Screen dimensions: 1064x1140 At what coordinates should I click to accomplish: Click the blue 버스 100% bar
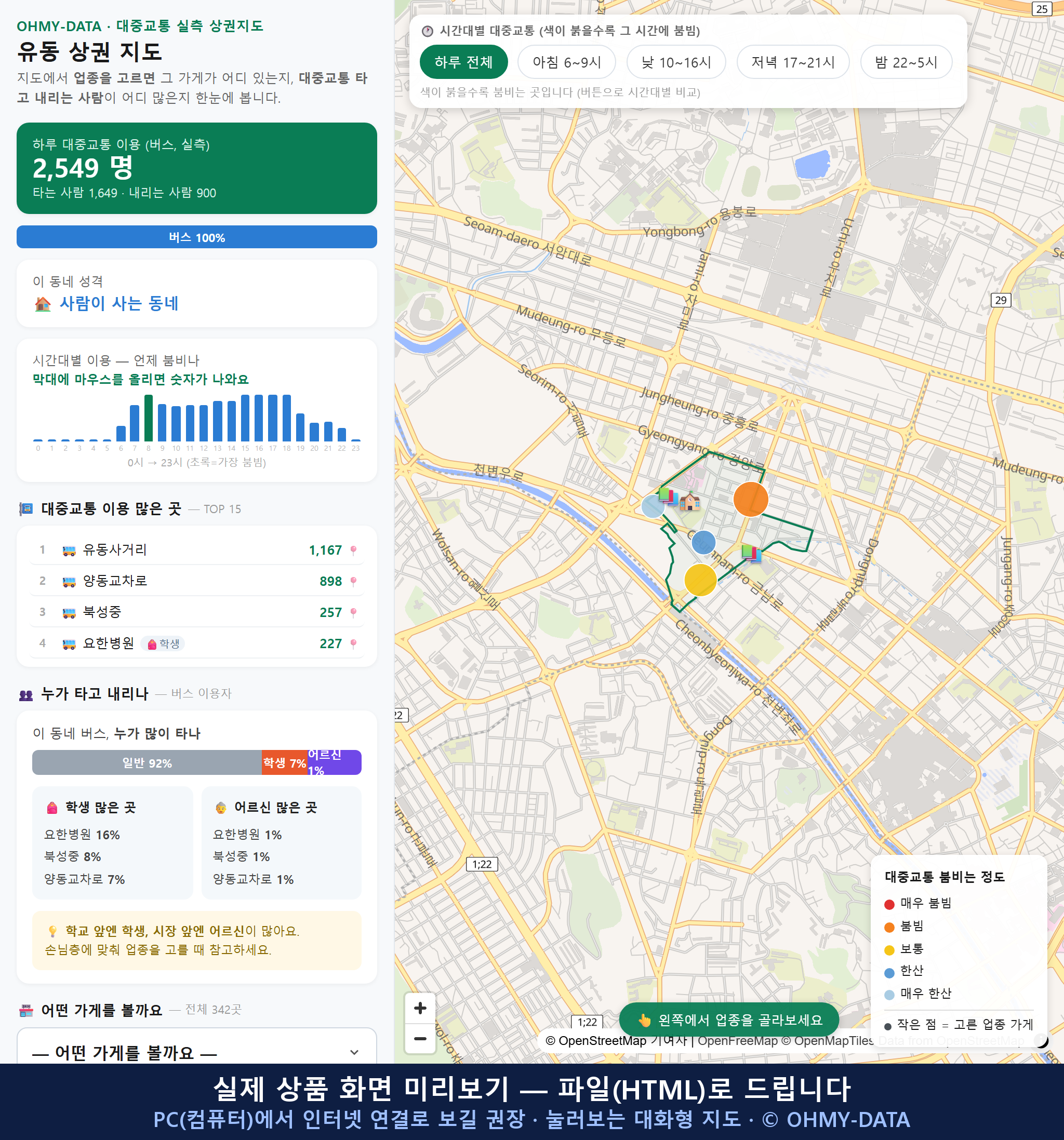pyautogui.click(x=197, y=237)
